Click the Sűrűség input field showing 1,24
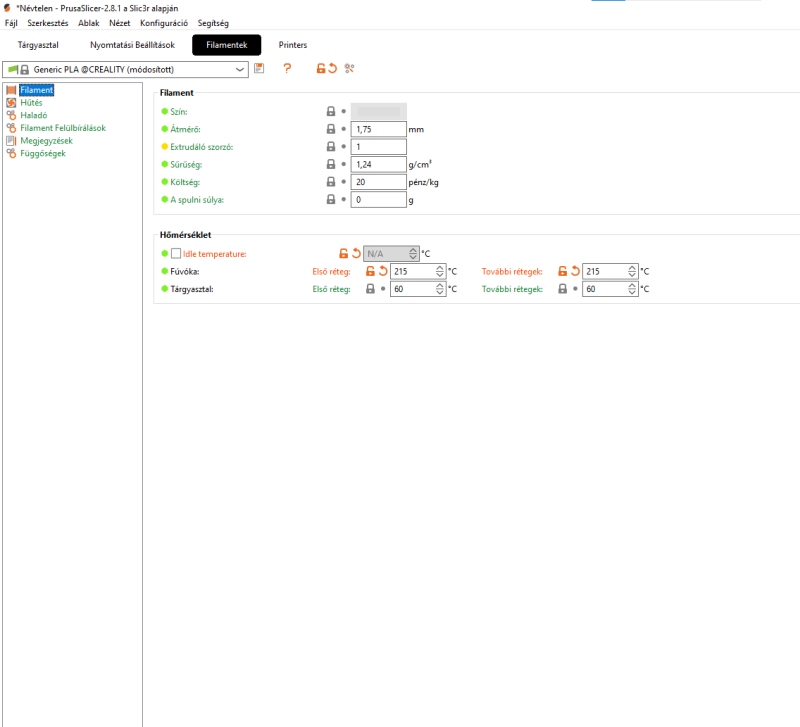This screenshot has height=727, width=800. (x=379, y=164)
